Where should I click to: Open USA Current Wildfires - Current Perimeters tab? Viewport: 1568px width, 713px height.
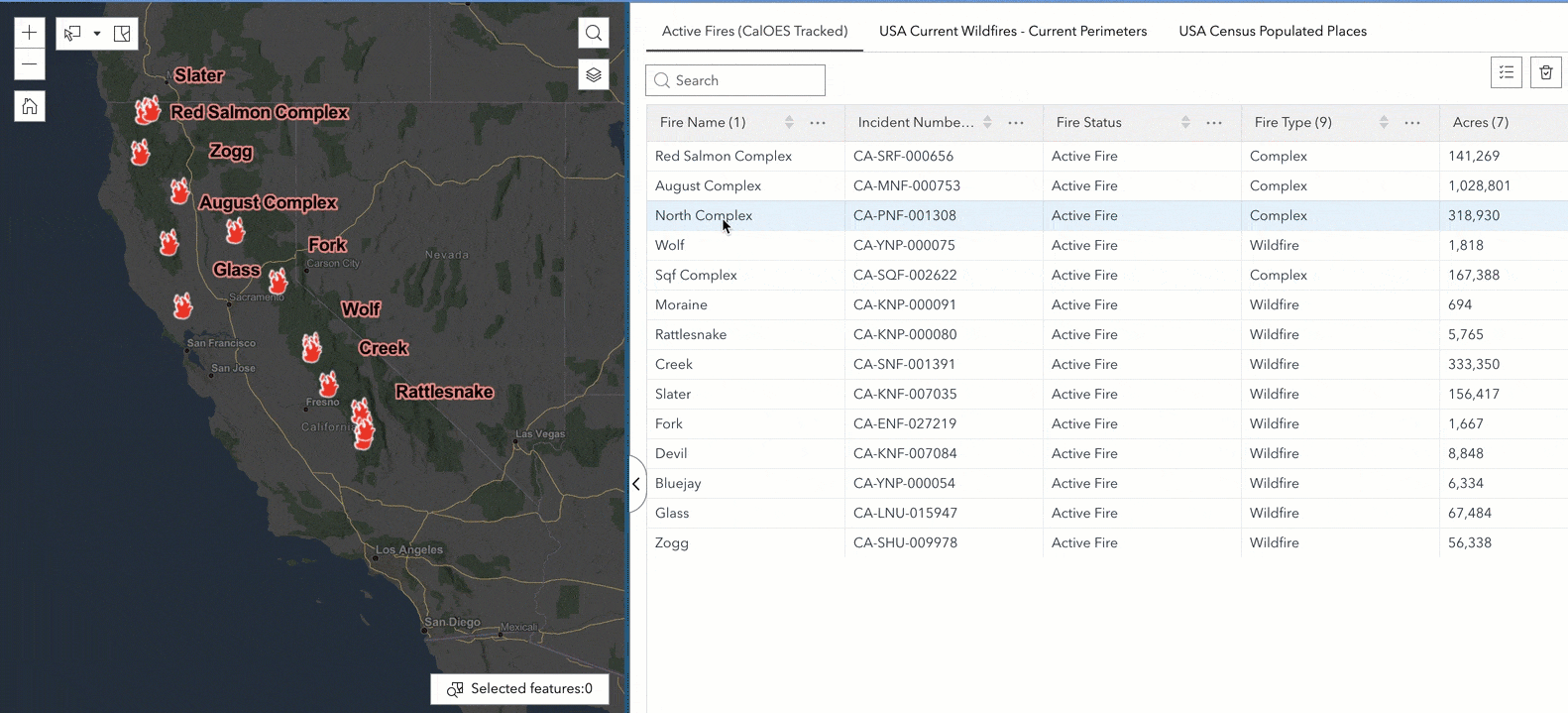(1013, 31)
